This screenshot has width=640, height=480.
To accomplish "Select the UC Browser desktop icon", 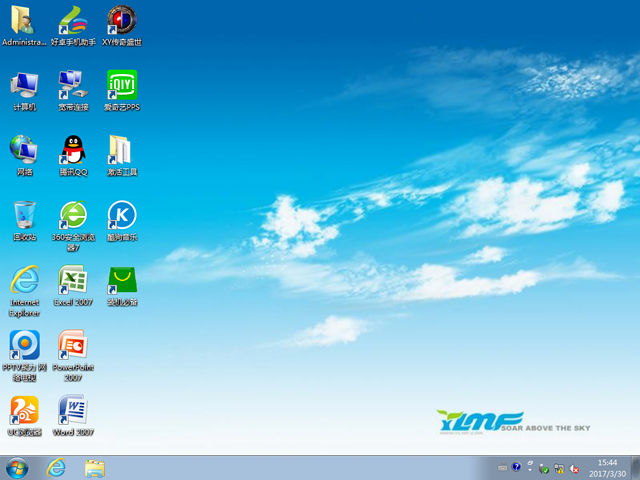I will [25, 410].
